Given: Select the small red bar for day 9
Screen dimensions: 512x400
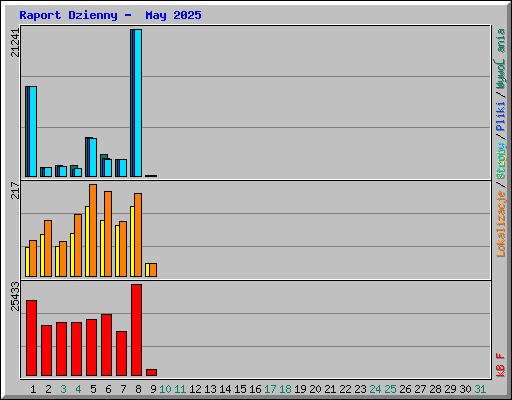Looking at the screenshot, I should pos(151,372).
